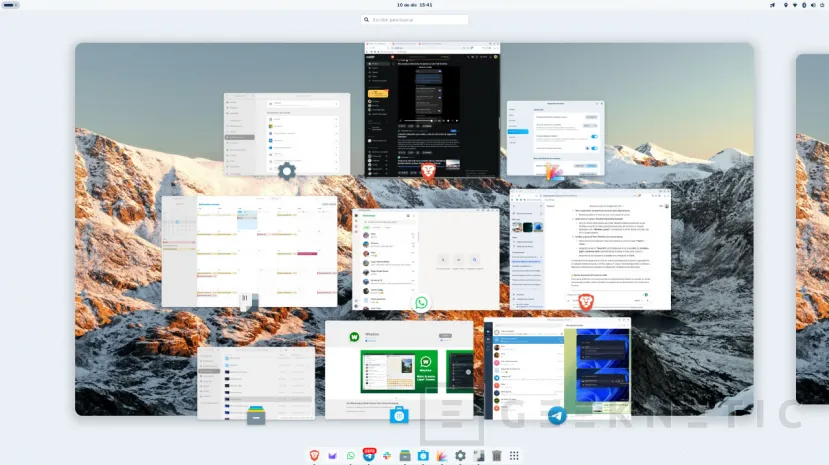The image size is (829, 465).
Task: Launch the colorful fan icon app in dock
Action: [441, 455]
